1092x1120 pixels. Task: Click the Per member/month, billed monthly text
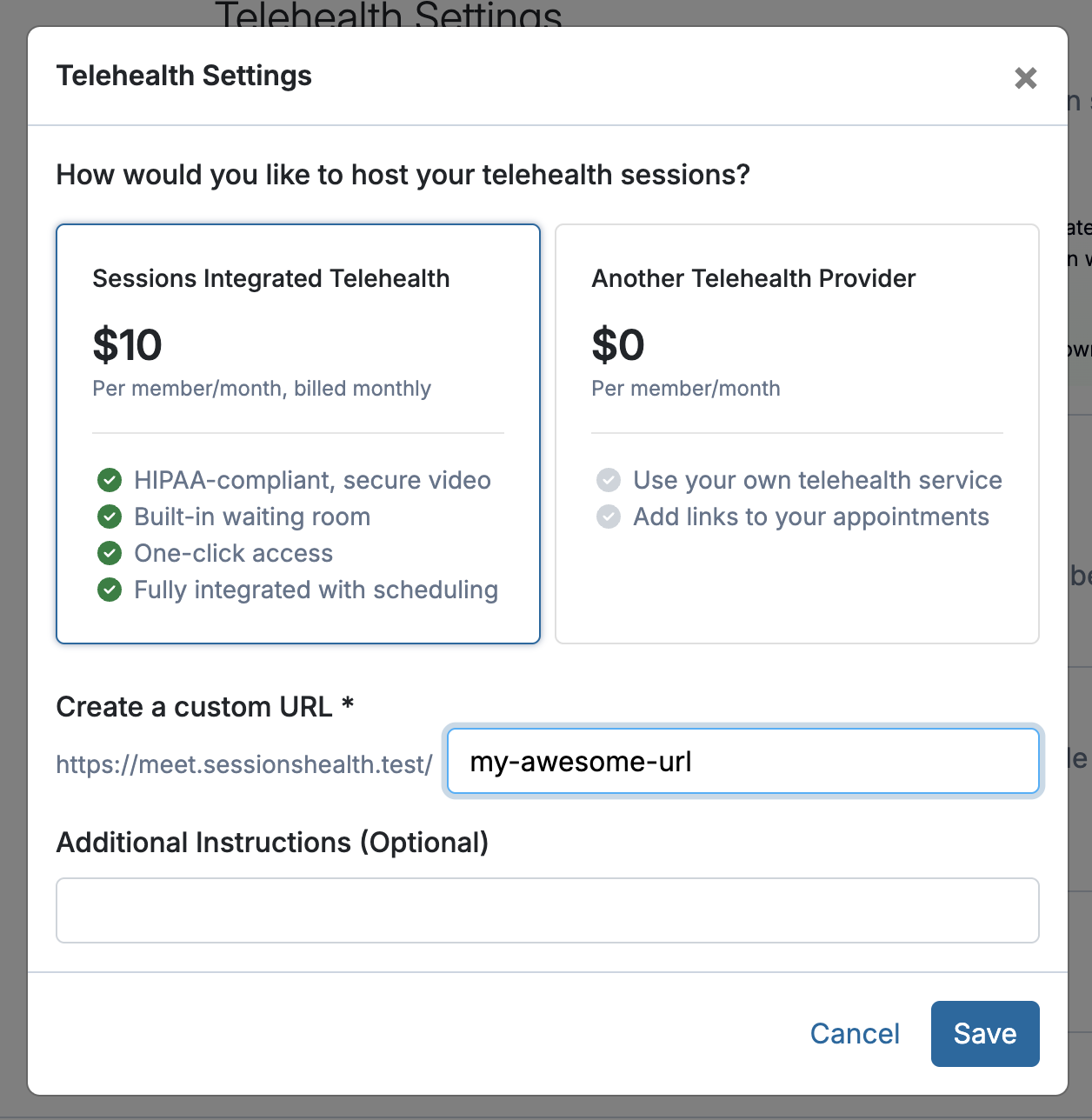(x=262, y=389)
